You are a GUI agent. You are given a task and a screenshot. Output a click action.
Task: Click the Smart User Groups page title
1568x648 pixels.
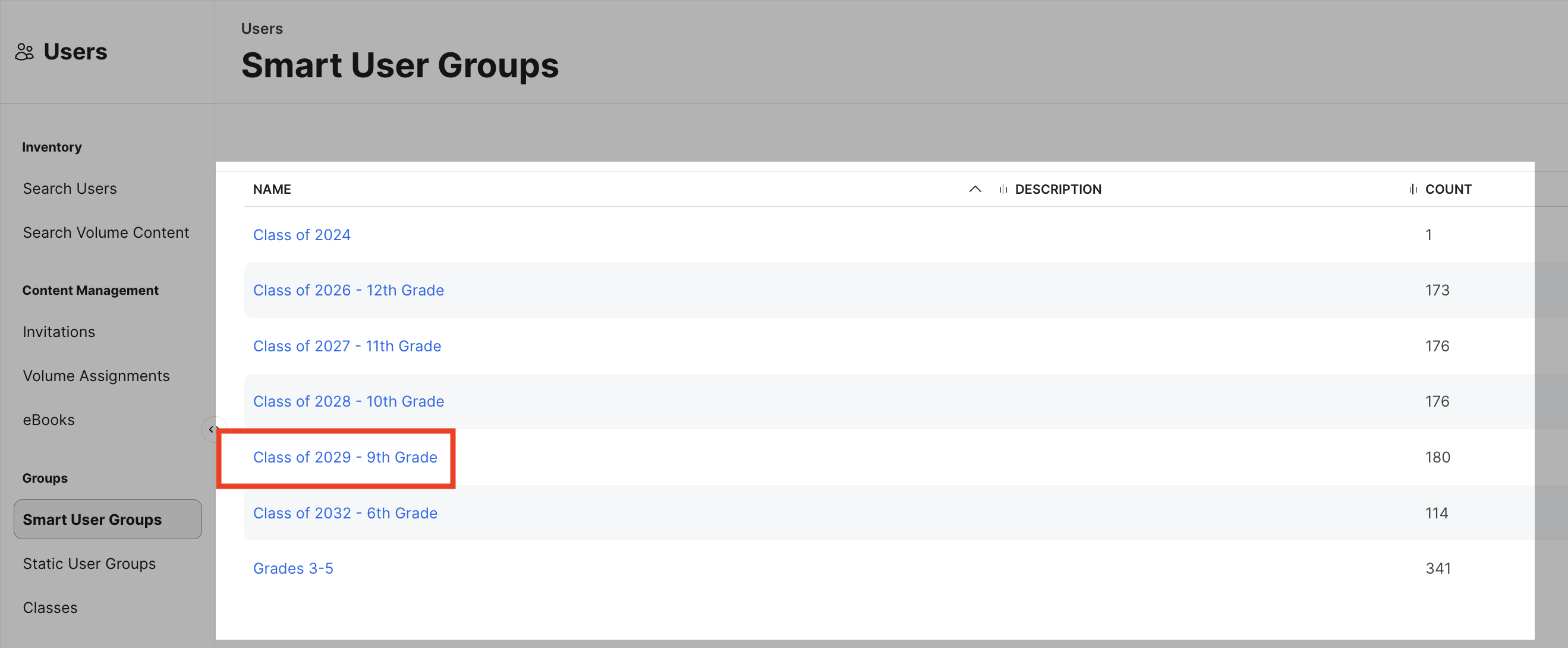[x=400, y=65]
